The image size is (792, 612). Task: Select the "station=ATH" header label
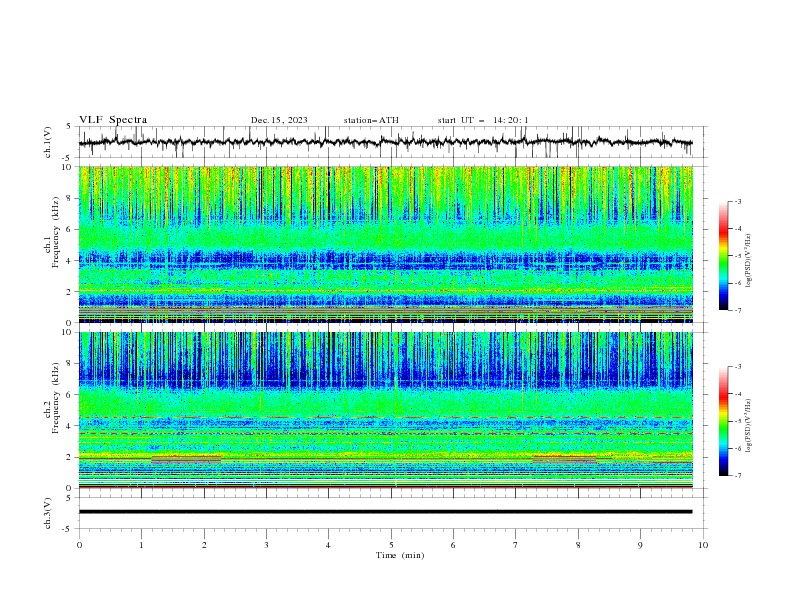[x=371, y=120]
